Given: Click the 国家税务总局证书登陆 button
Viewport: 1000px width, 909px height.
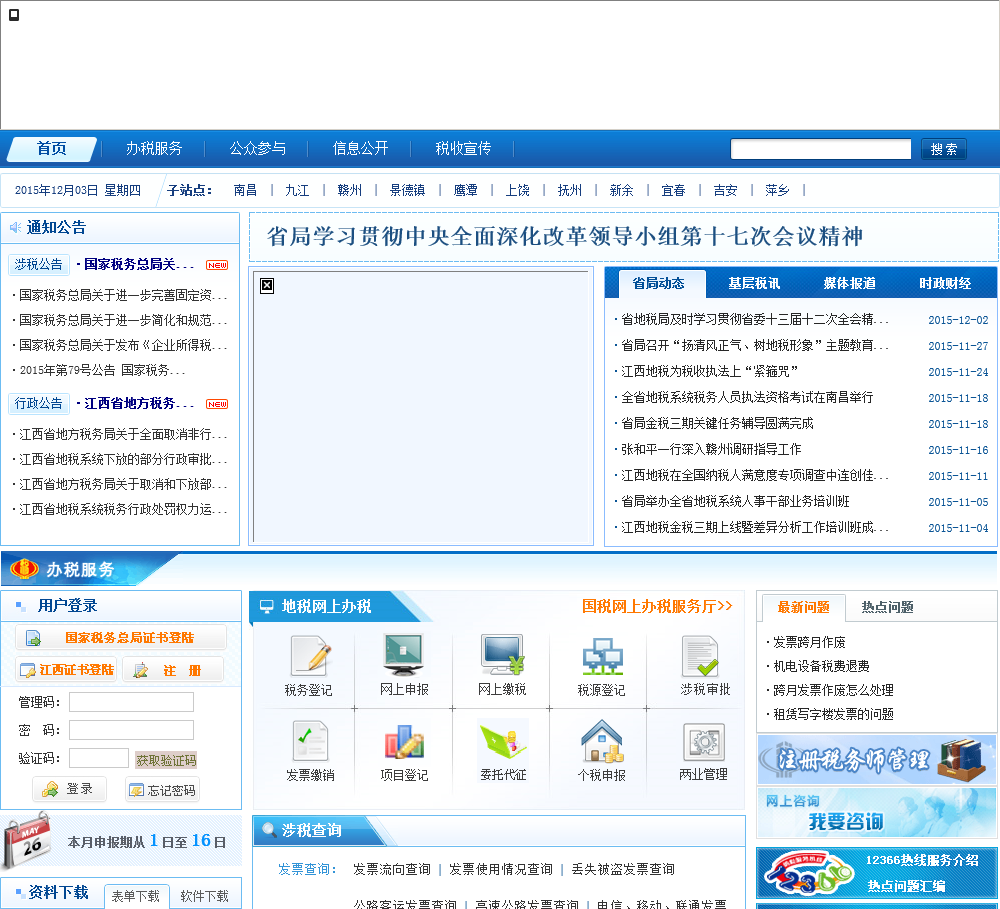Looking at the screenshot, I should tap(121, 637).
